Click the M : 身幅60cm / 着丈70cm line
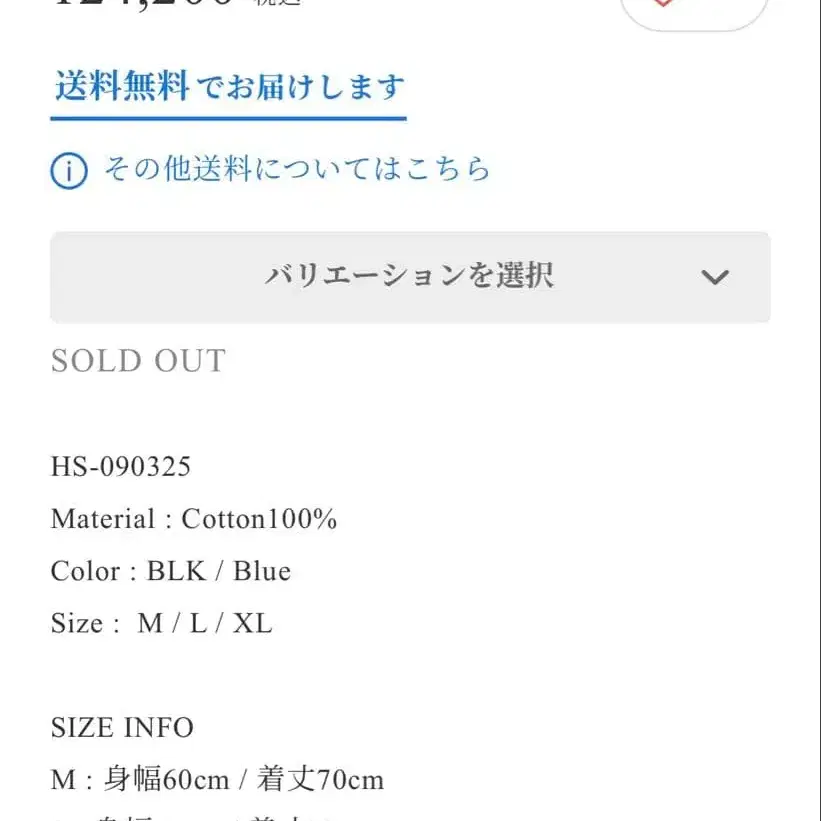The image size is (821, 821). pyautogui.click(x=217, y=779)
